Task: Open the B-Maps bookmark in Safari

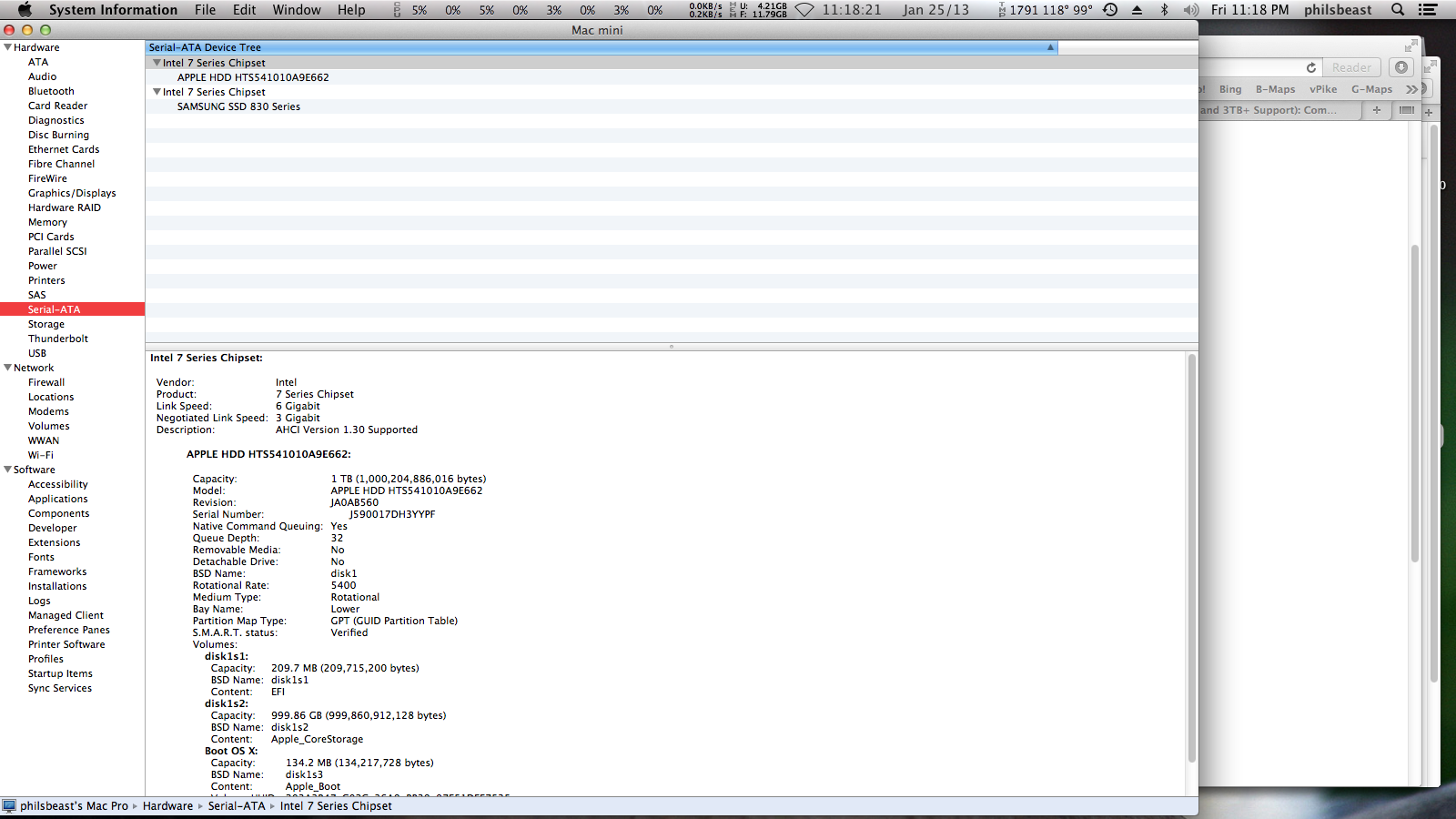Action: tap(1276, 89)
